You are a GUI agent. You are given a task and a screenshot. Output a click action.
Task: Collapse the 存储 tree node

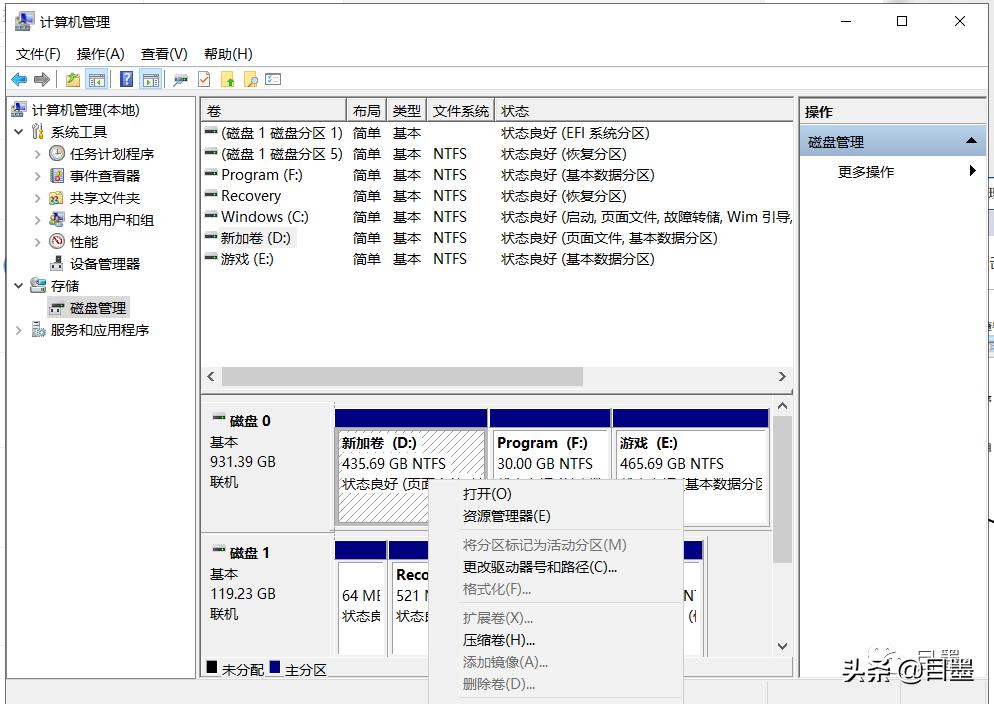tap(18, 286)
